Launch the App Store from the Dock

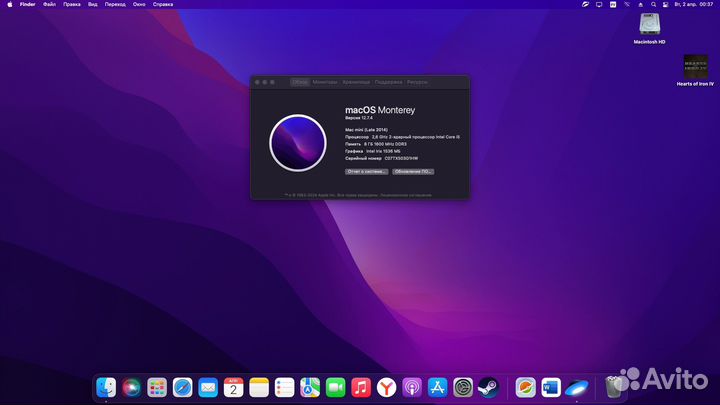pos(438,388)
